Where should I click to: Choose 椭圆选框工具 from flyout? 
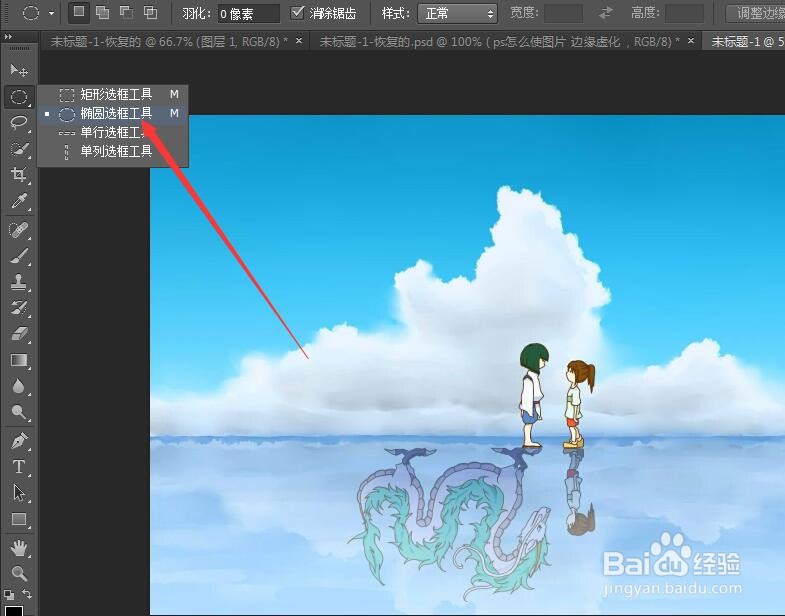[x=113, y=114]
